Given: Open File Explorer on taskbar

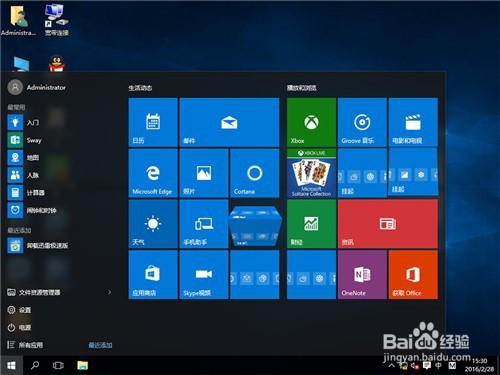Looking at the screenshot, I should (x=82, y=366).
